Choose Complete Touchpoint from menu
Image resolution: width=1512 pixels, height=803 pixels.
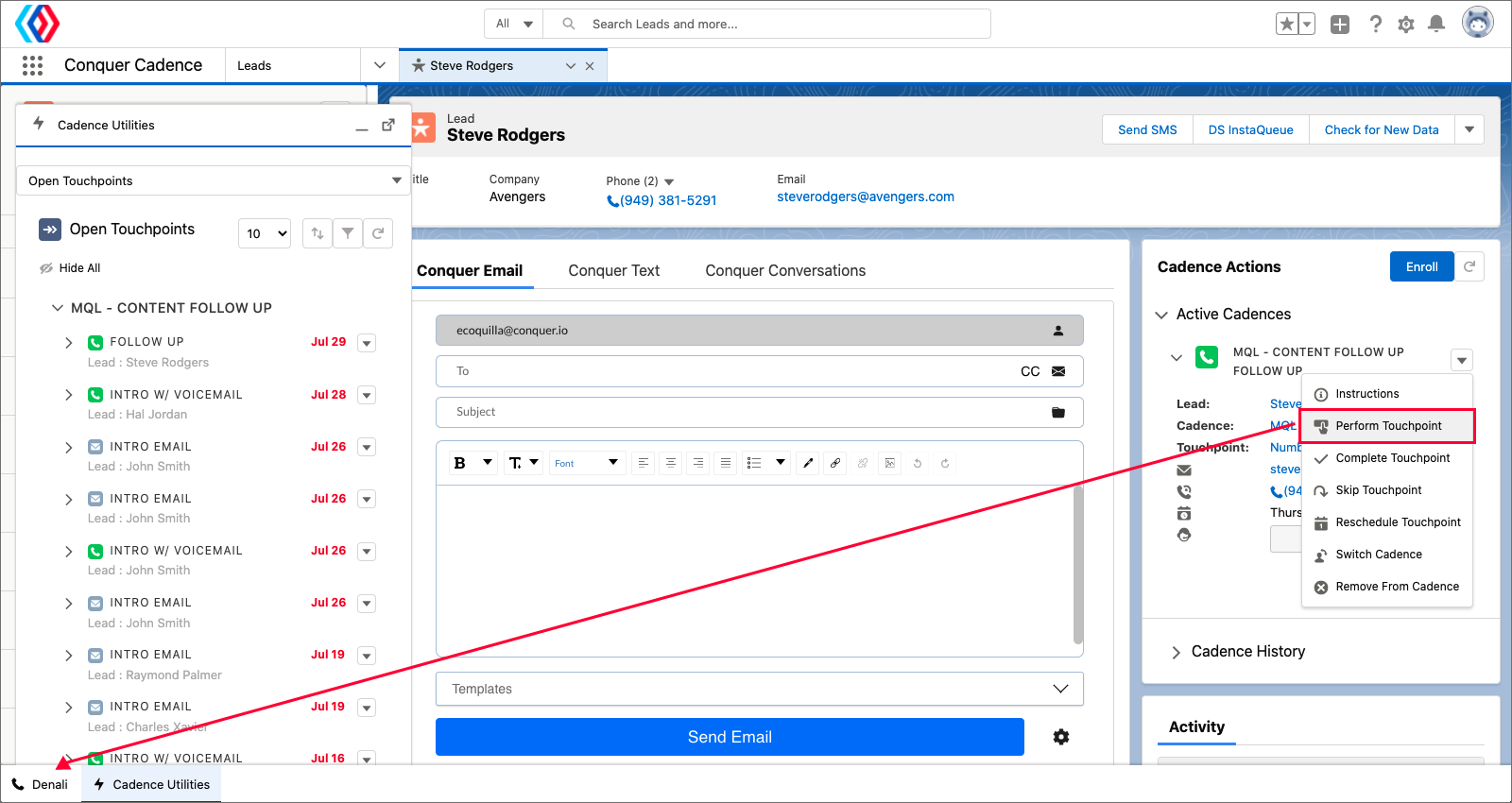1387,458
